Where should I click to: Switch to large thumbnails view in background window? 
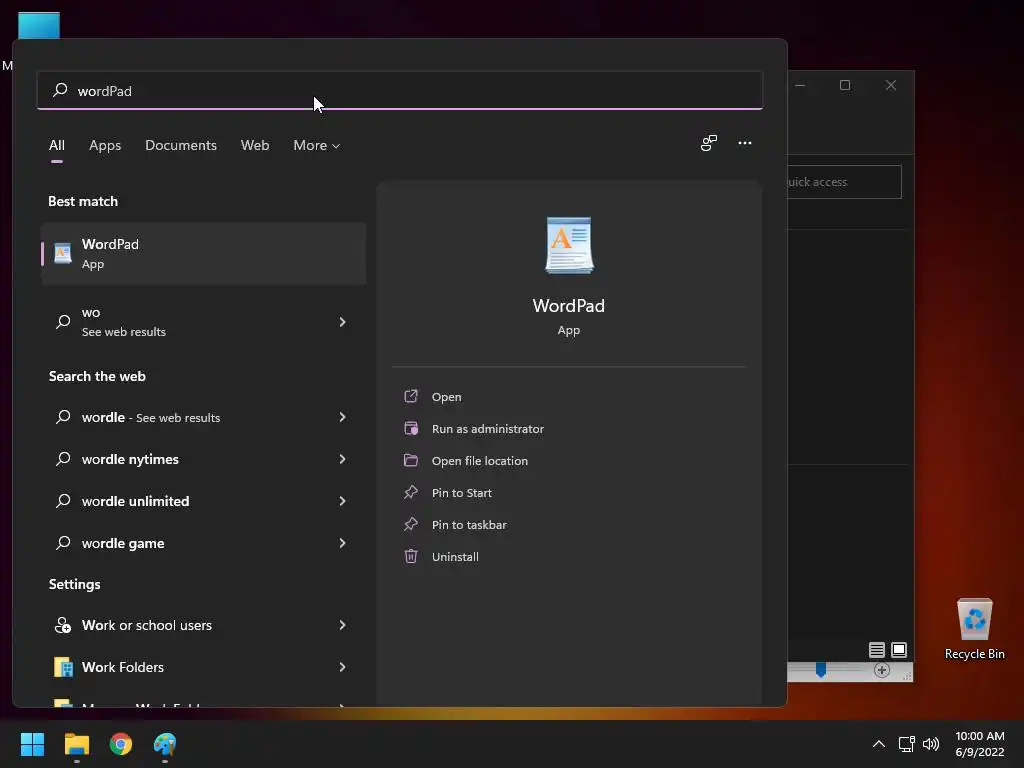[899, 650]
